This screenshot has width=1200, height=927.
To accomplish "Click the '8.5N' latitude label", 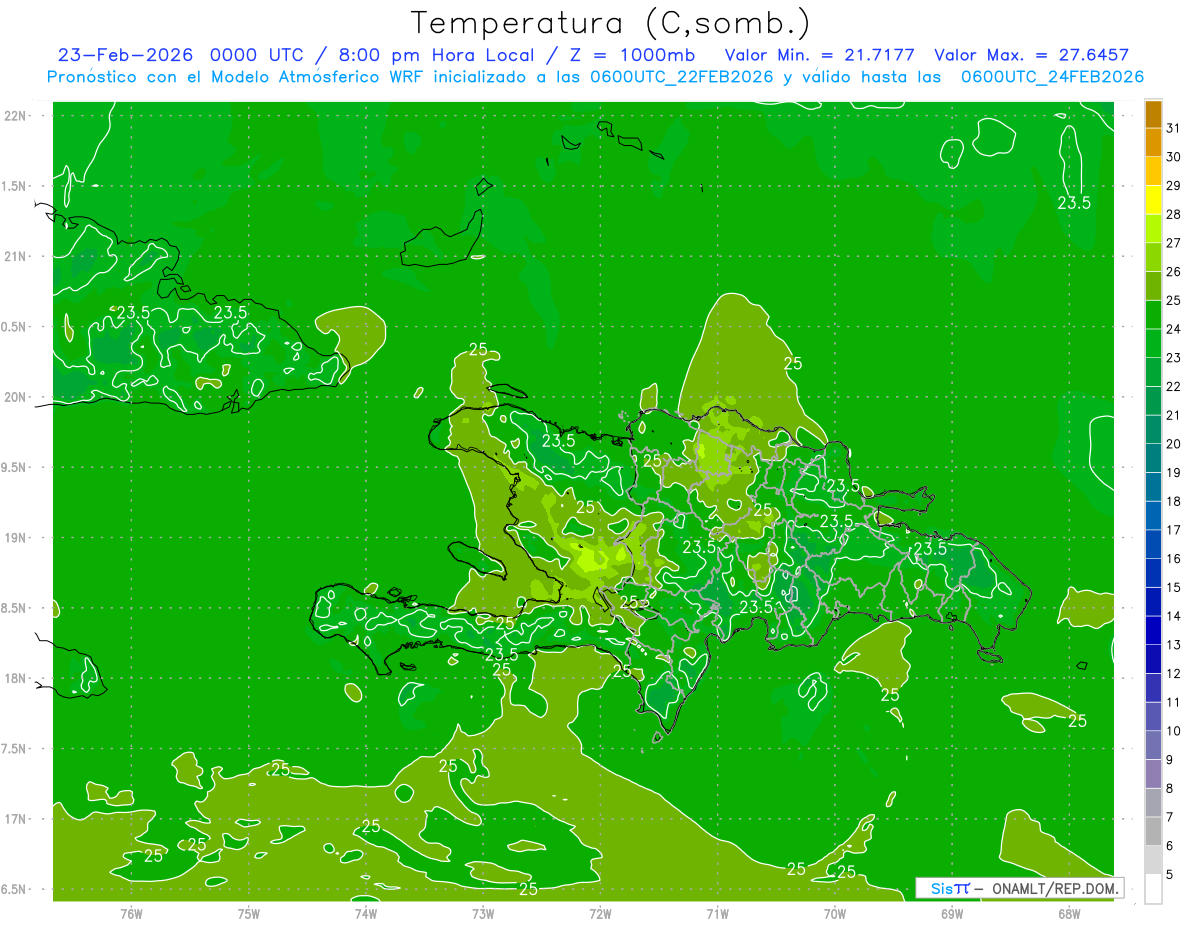I will click(14, 608).
